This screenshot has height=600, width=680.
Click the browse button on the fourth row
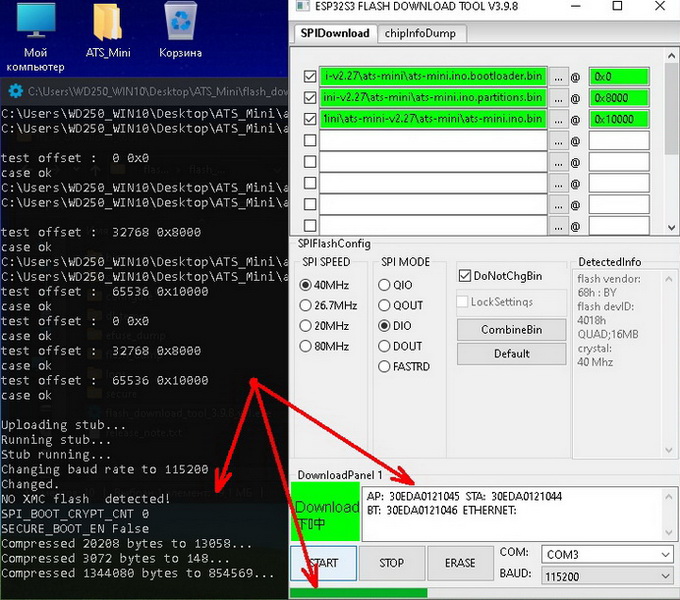559,141
